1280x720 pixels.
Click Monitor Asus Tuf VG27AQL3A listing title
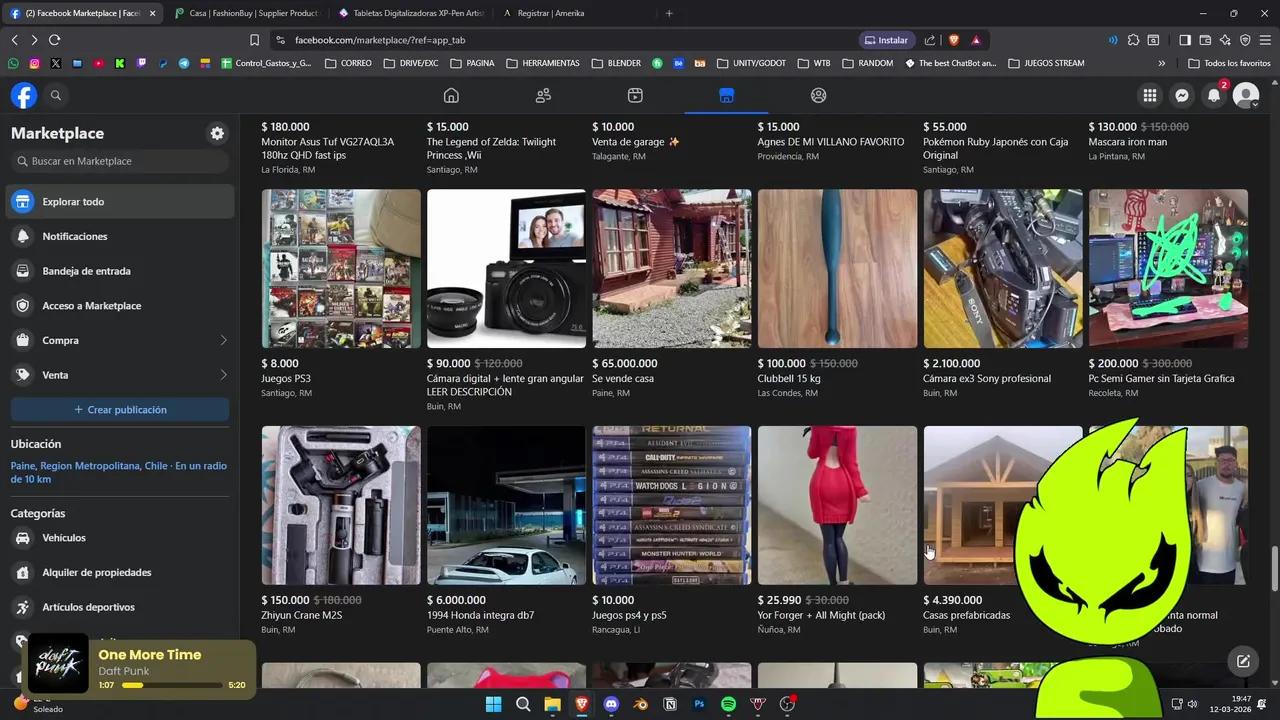[327, 148]
